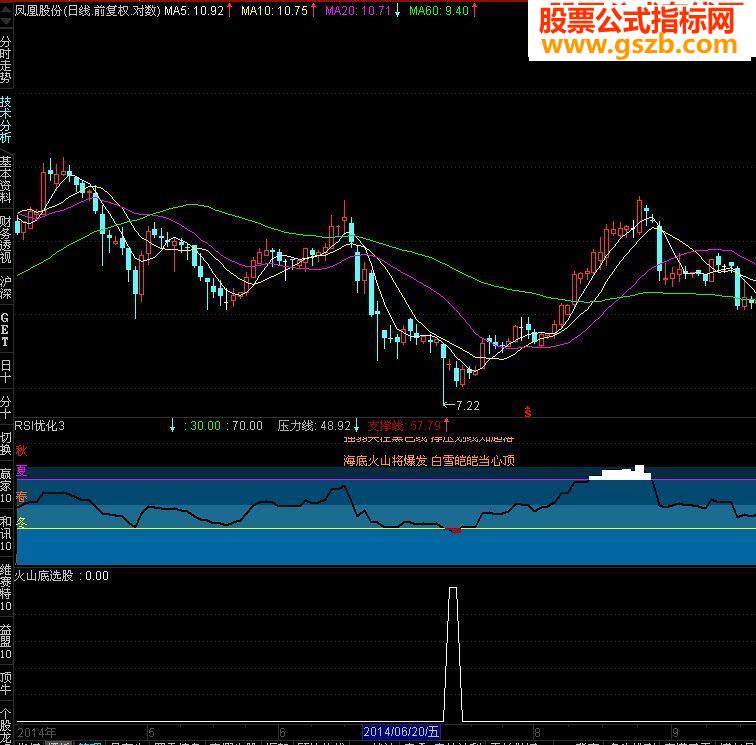The width and height of the screenshot is (756, 745).
Task: Click the sidebar scroll-up arrow
Action: [x=5, y=10]
